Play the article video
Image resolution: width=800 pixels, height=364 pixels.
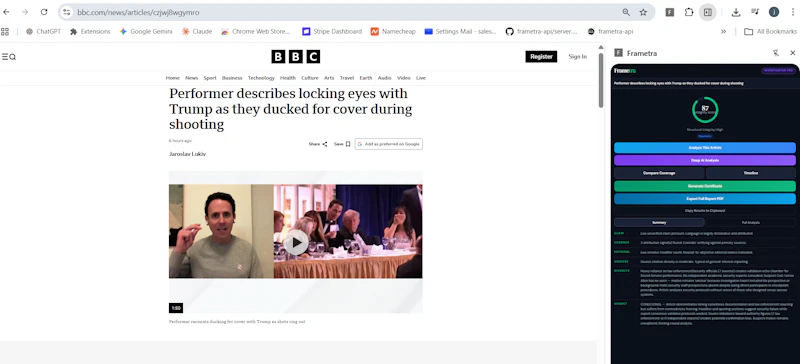[296, 242]
